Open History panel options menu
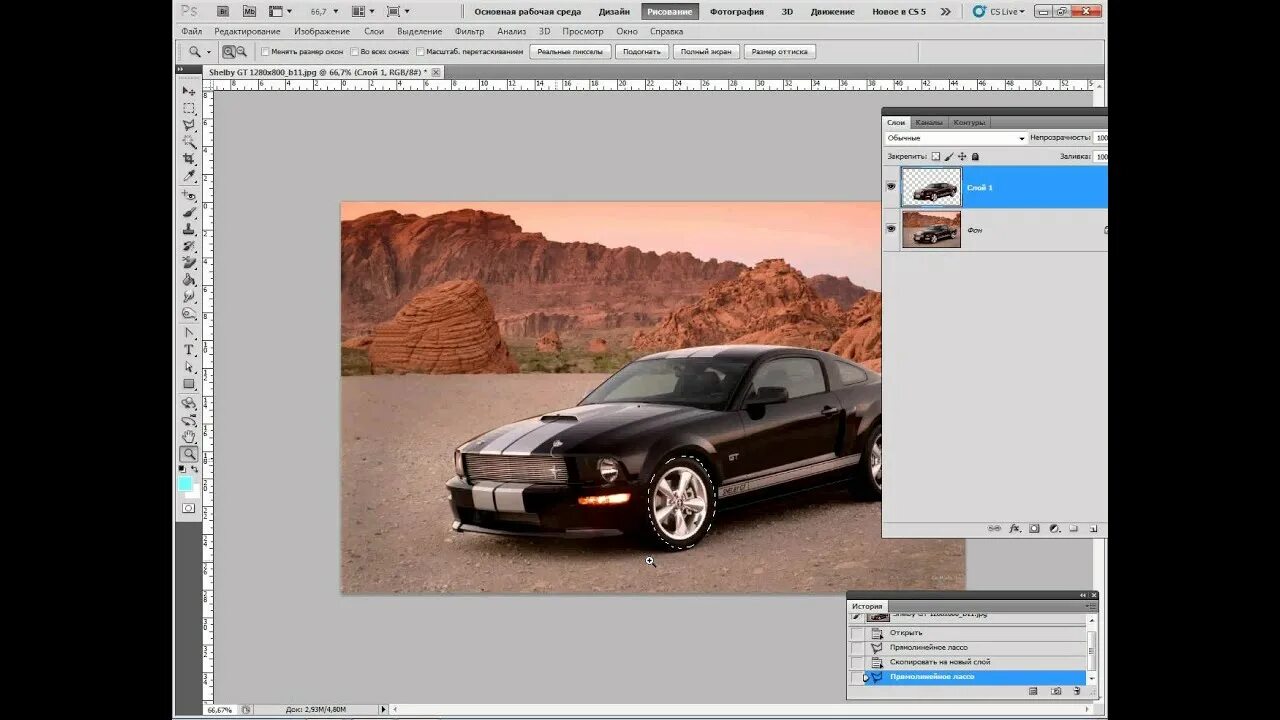 (x=1091, y=606)
